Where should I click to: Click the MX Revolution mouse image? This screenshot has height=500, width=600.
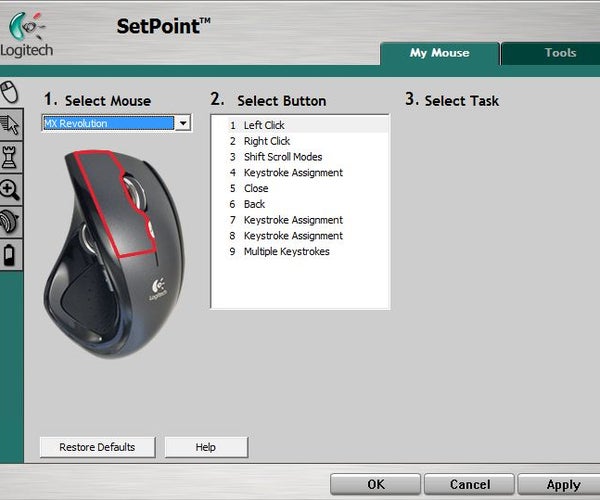(114, 254)
